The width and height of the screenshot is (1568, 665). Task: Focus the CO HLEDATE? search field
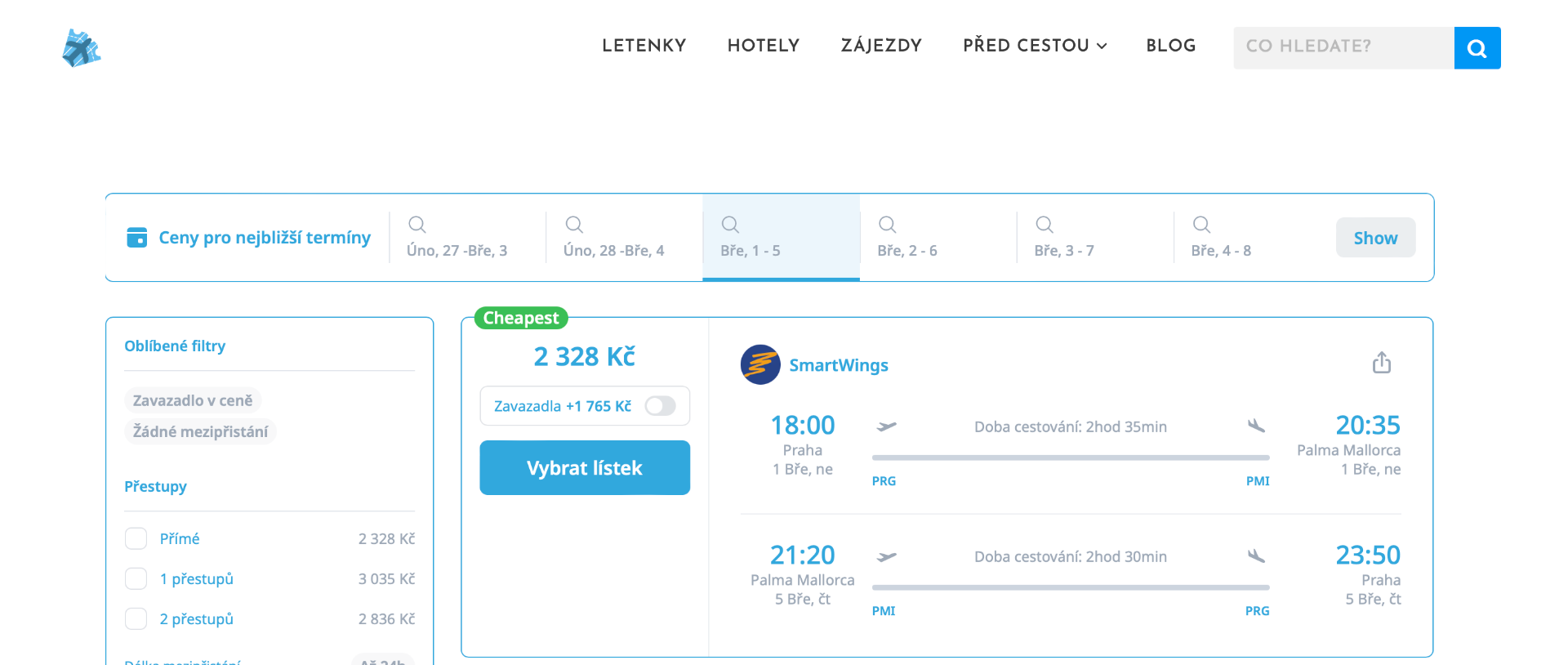1343,47
